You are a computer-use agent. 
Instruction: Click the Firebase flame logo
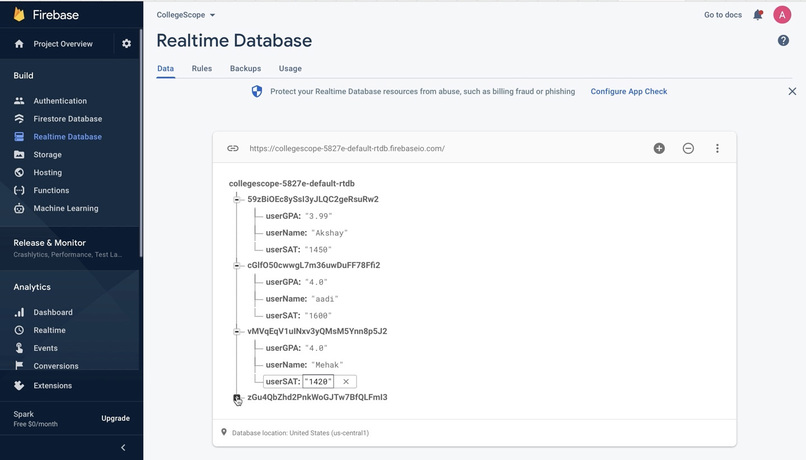[19, 14]
